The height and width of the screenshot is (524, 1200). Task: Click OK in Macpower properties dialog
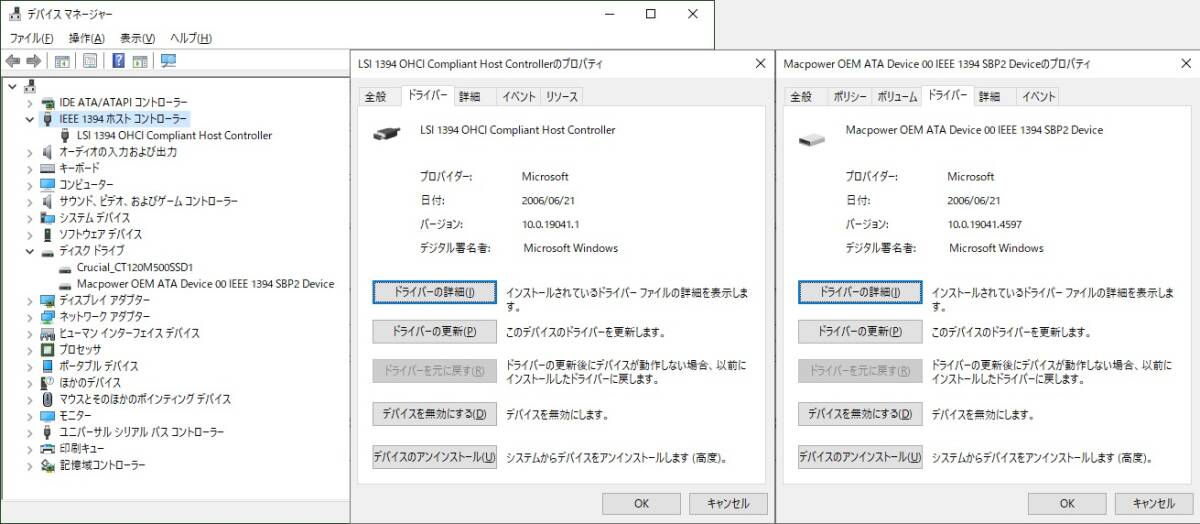[x=1067, y=503]
